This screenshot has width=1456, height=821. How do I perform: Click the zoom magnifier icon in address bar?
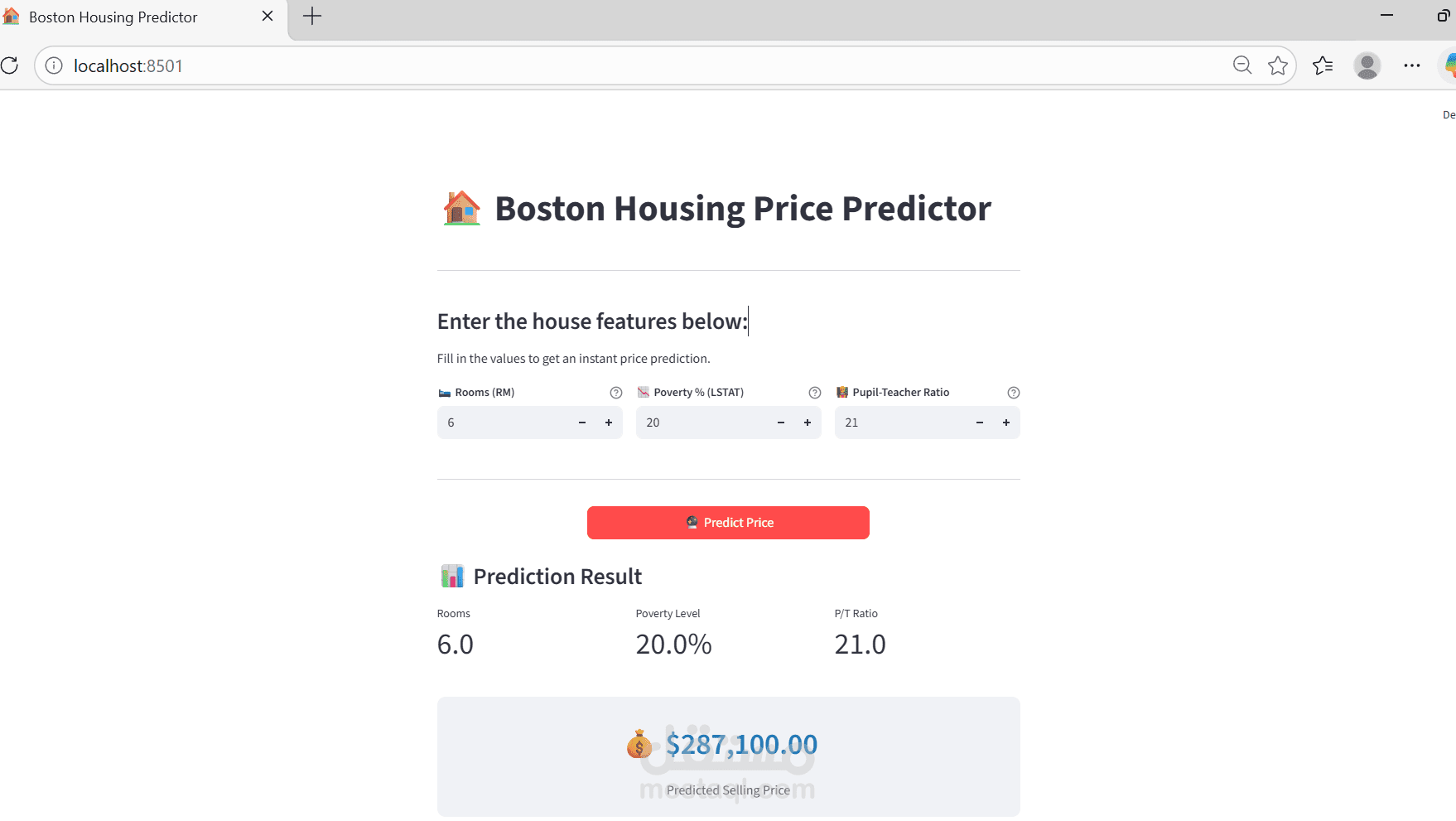(1241, 65)
